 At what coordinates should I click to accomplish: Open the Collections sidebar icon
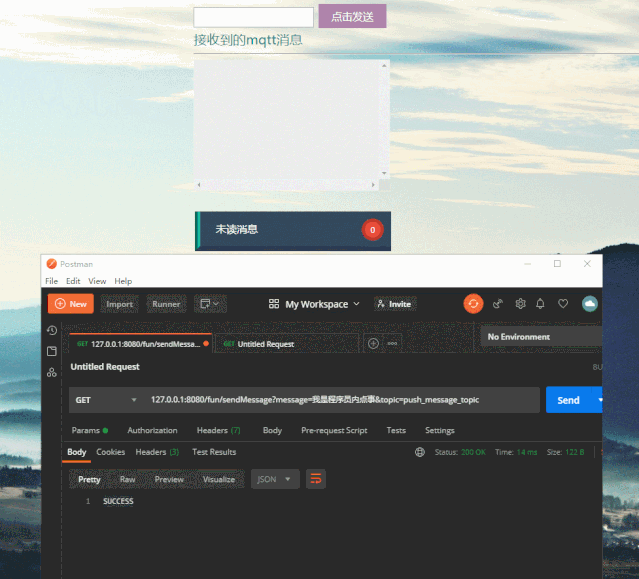(x=52, y=351)
